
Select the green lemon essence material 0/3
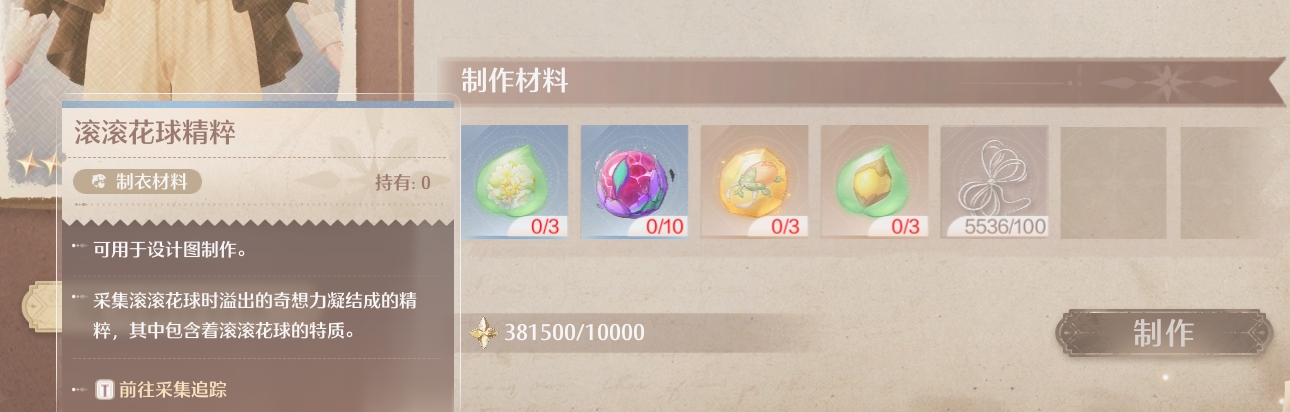click(x=874, y=182)
